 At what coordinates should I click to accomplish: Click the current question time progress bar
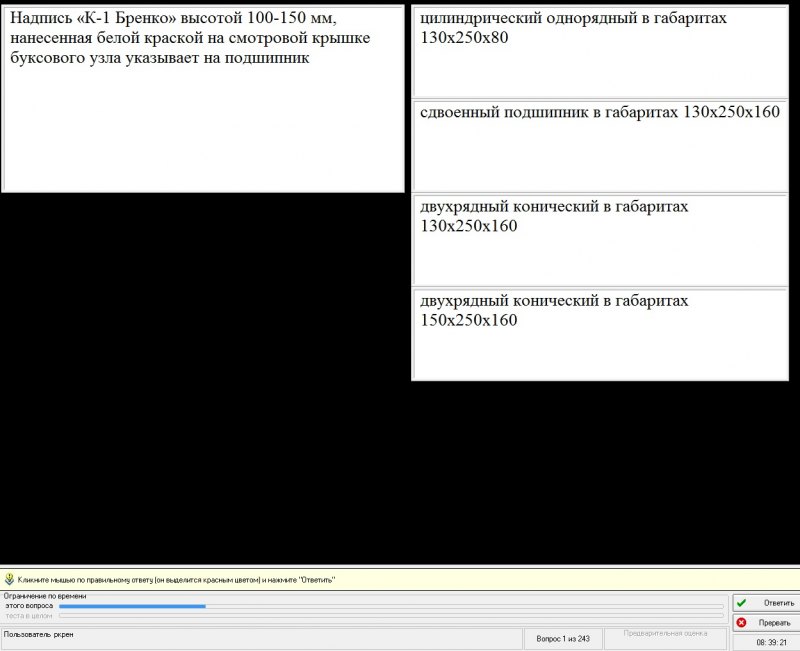pos(390,606)
